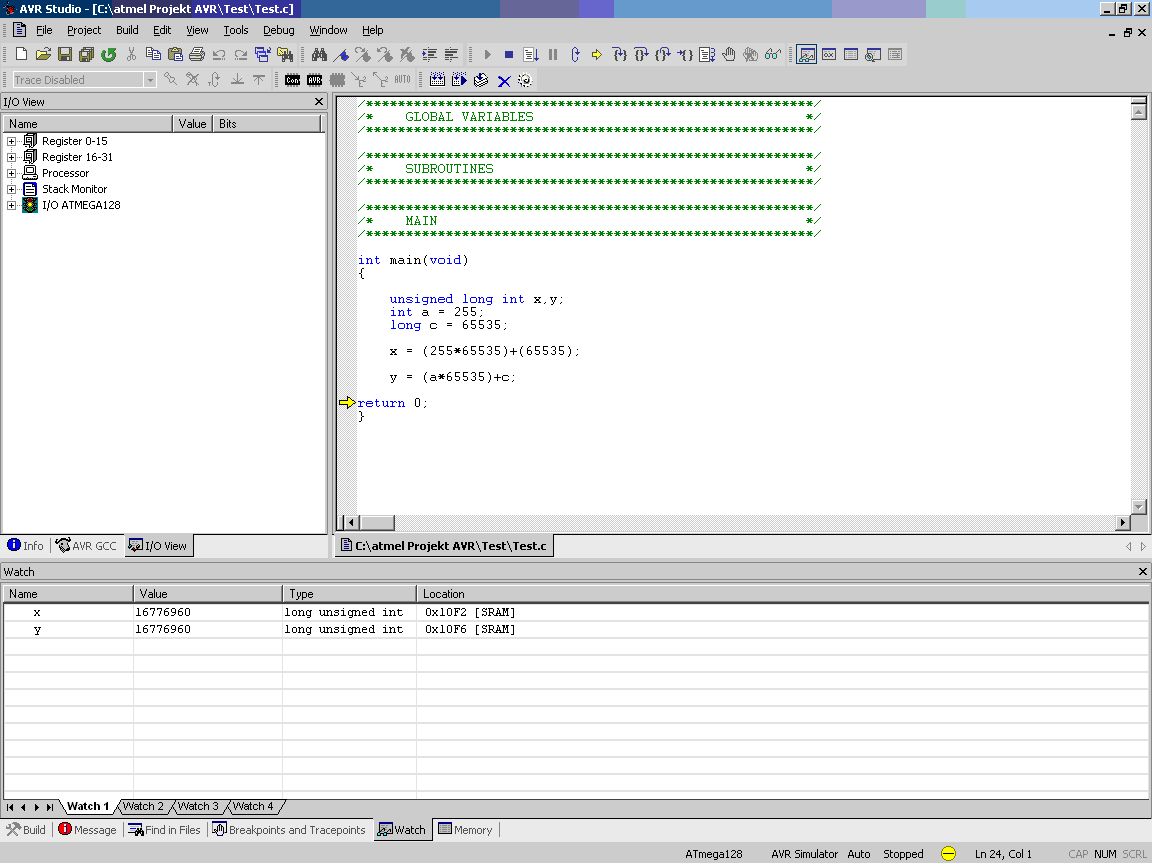
Task: Click the Toggle Breakpoint hand icon
Action: [729, 54]
